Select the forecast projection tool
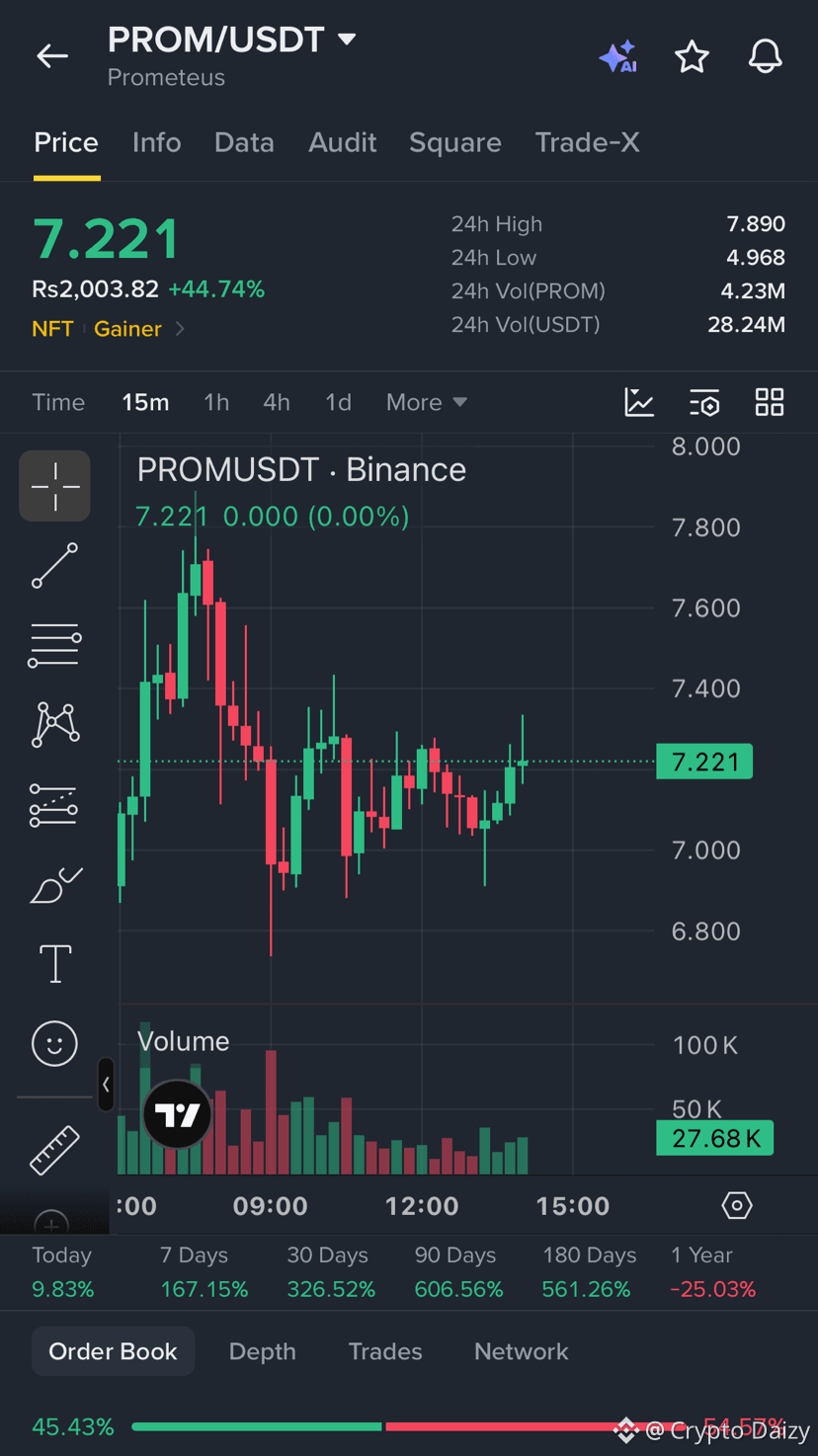Image resolution: width=818 pixels, height=1456 pixels. [x=55, y=805]
